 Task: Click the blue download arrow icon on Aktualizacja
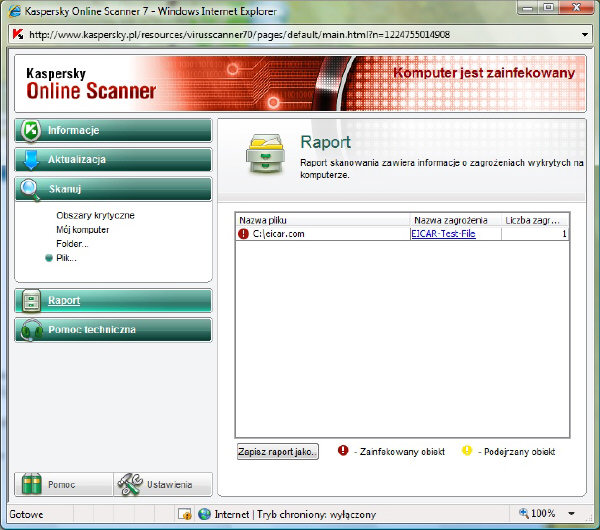31,160
